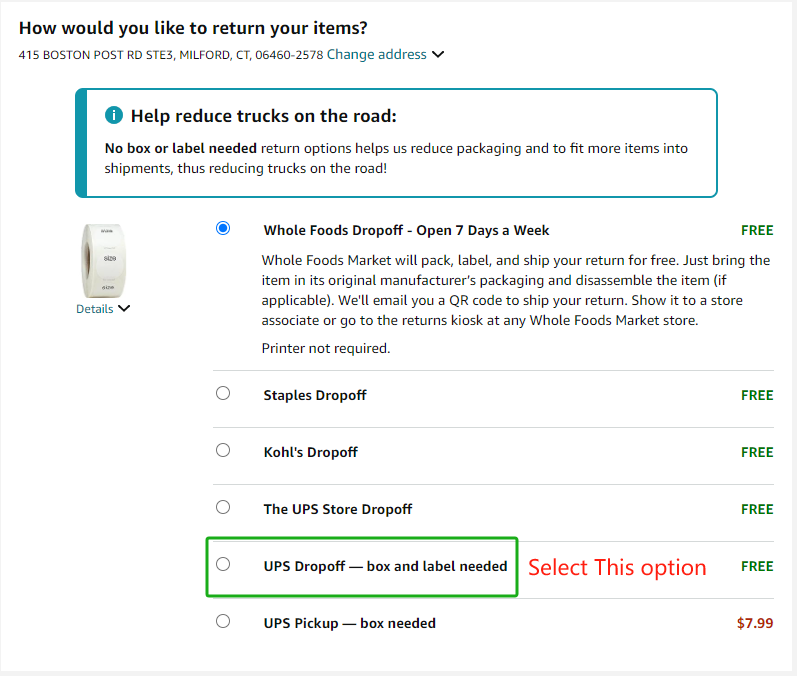The width and height of the screenshot is (797, 676).
Task: Click the info icon beside Help reduce trucks
Action: (114, 115)
